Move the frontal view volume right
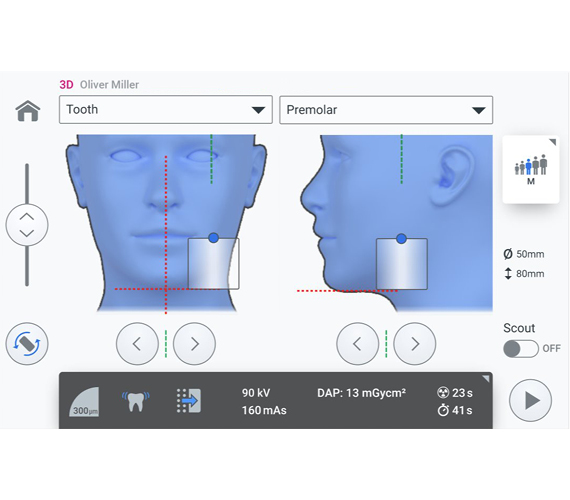 pos(194,344)
